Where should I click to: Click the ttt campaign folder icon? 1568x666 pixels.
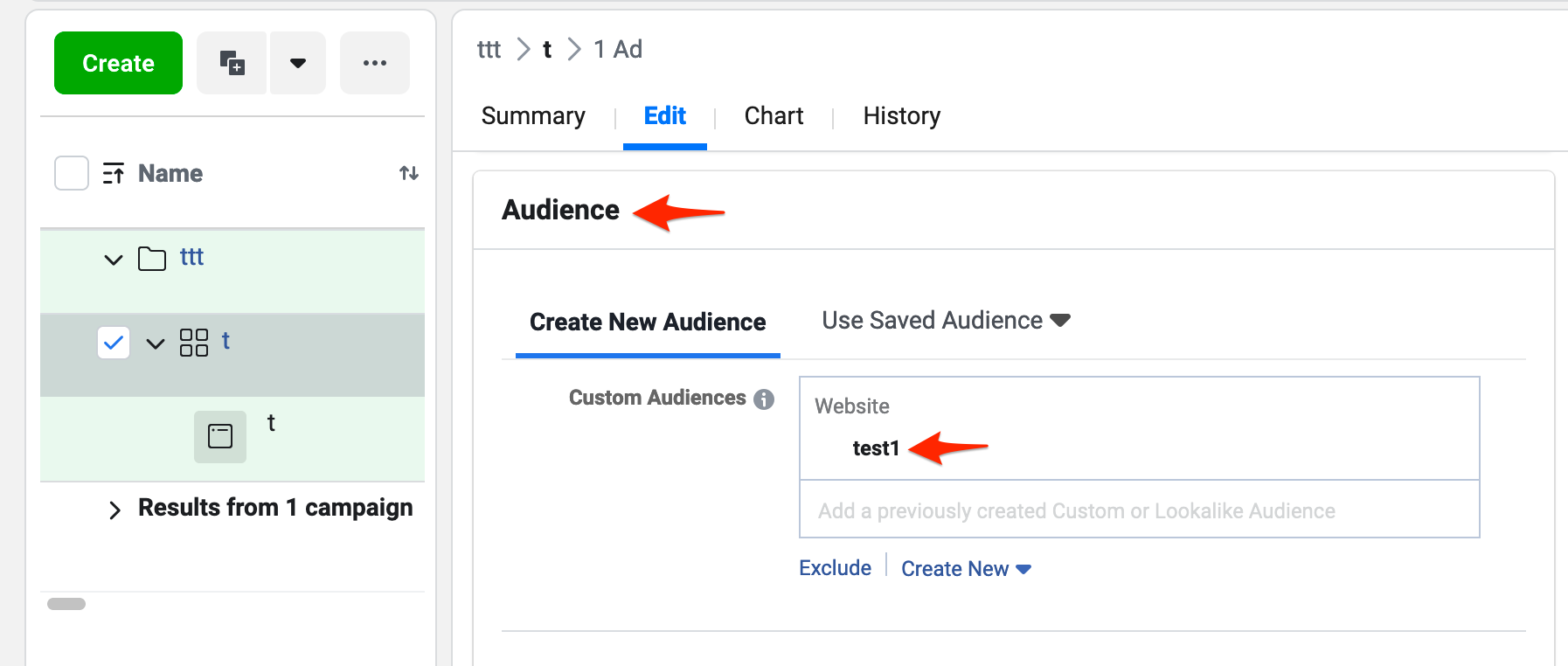click(x=152, y=259)
